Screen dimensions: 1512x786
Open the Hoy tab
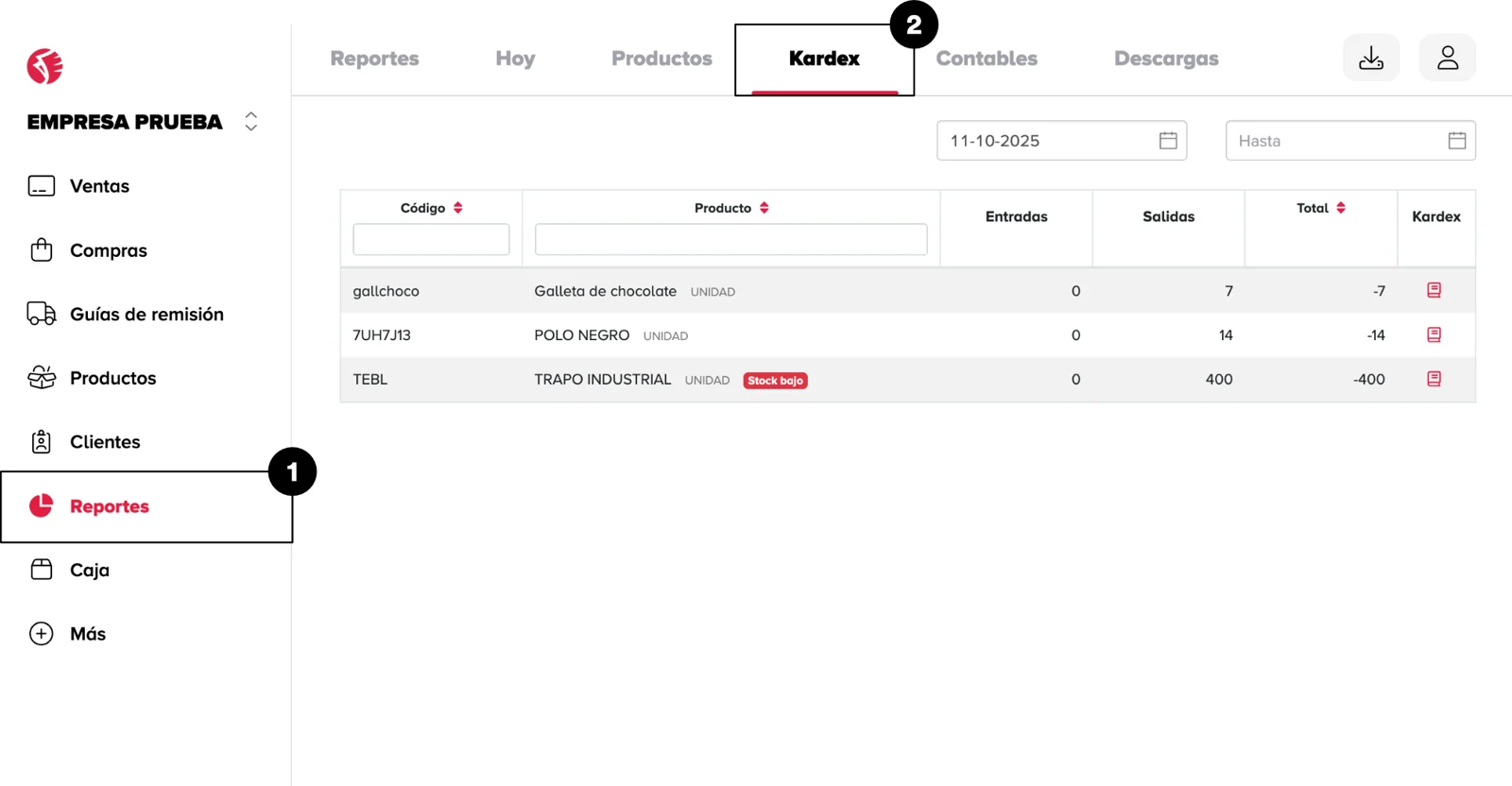click(x=515, y=59)
